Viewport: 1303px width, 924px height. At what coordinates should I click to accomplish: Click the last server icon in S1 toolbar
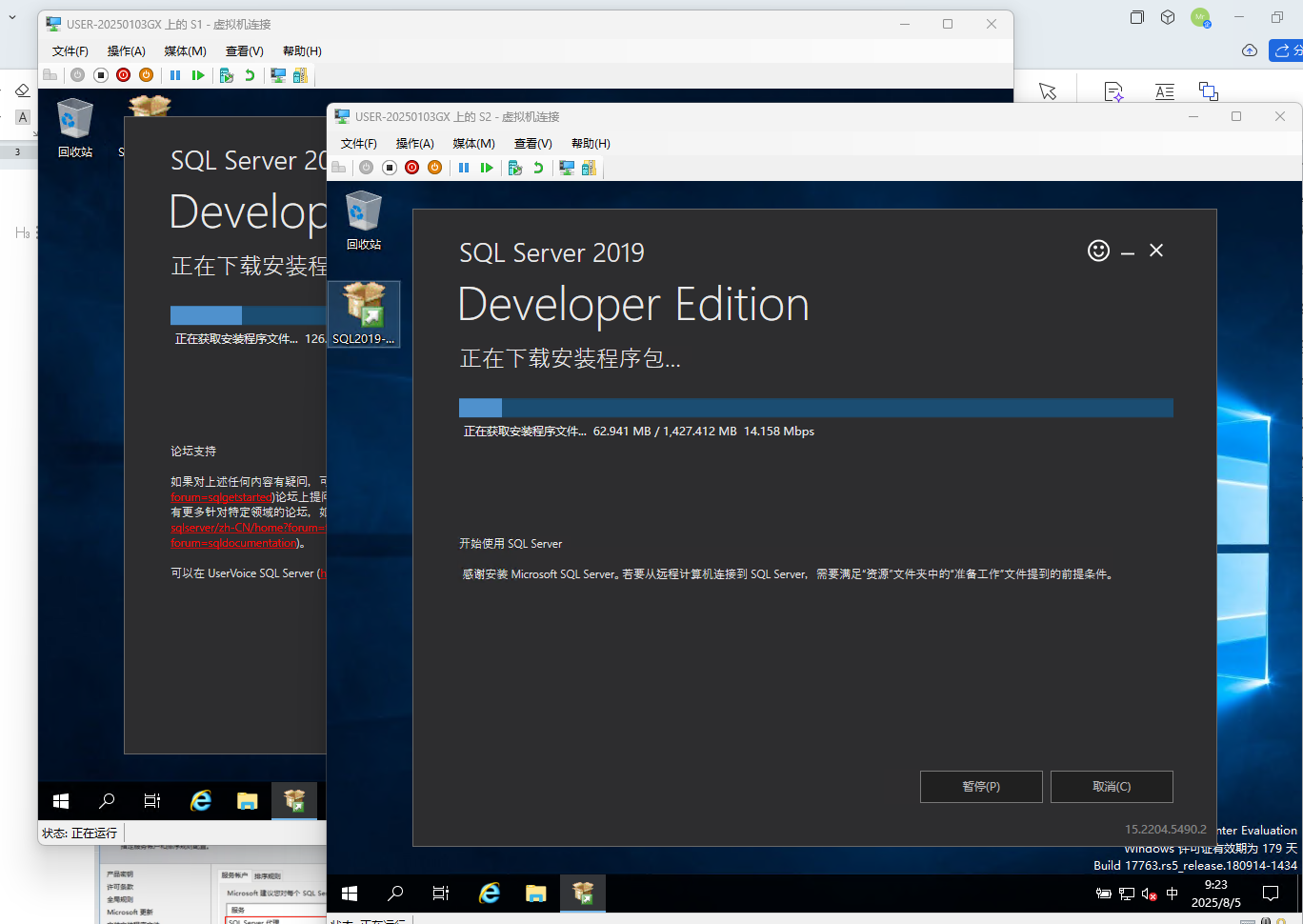point(301,75)
